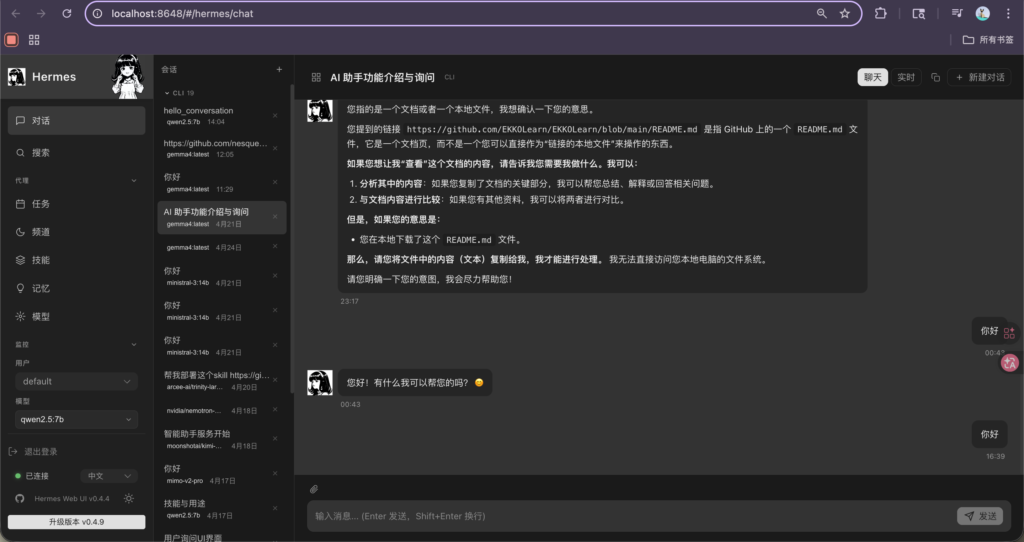
Task: Open the https://github.com/nesque... session
Action: click(x=221, y=148)
